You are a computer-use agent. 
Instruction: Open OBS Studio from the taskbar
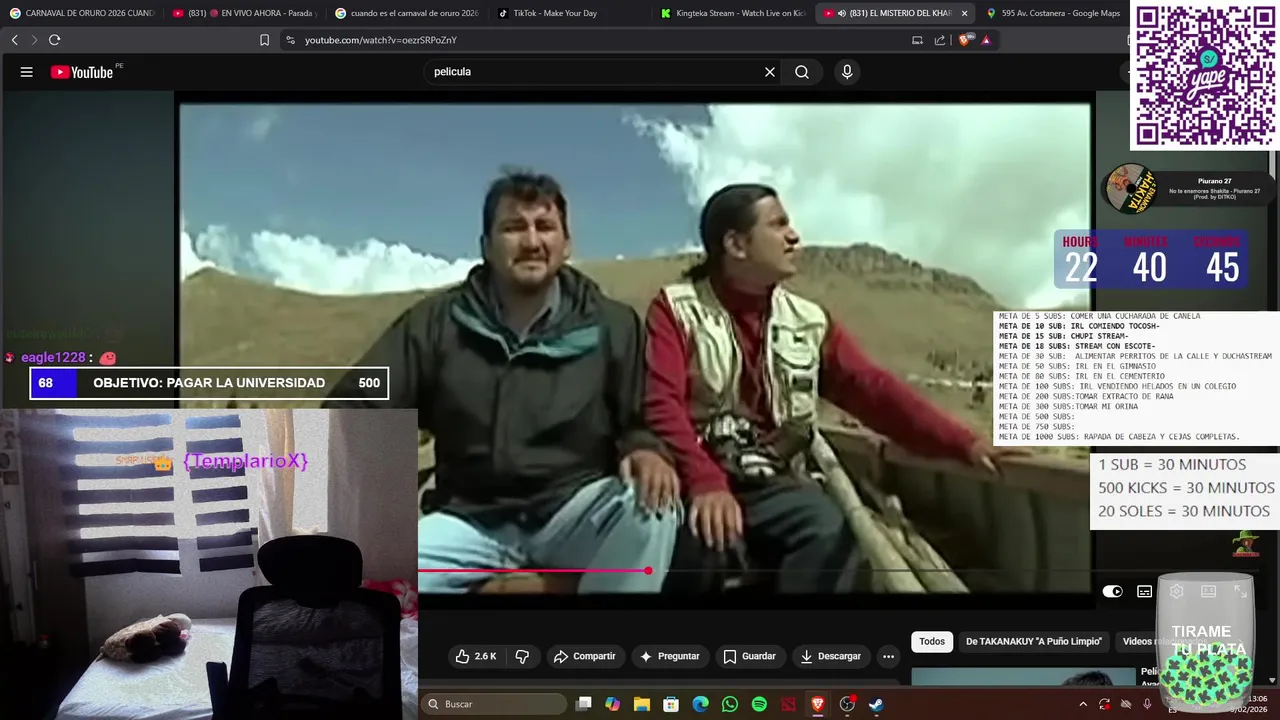coord(847,704)
